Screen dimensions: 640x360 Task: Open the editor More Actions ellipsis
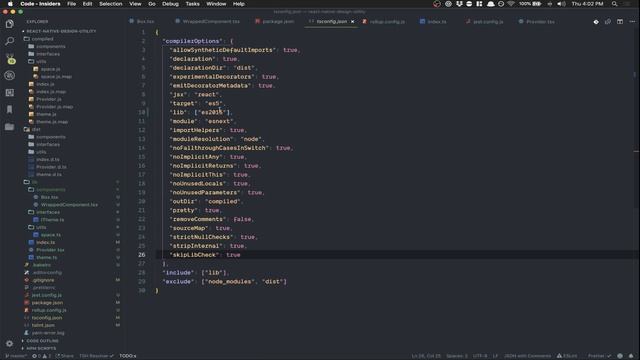[x=632, y=22]
